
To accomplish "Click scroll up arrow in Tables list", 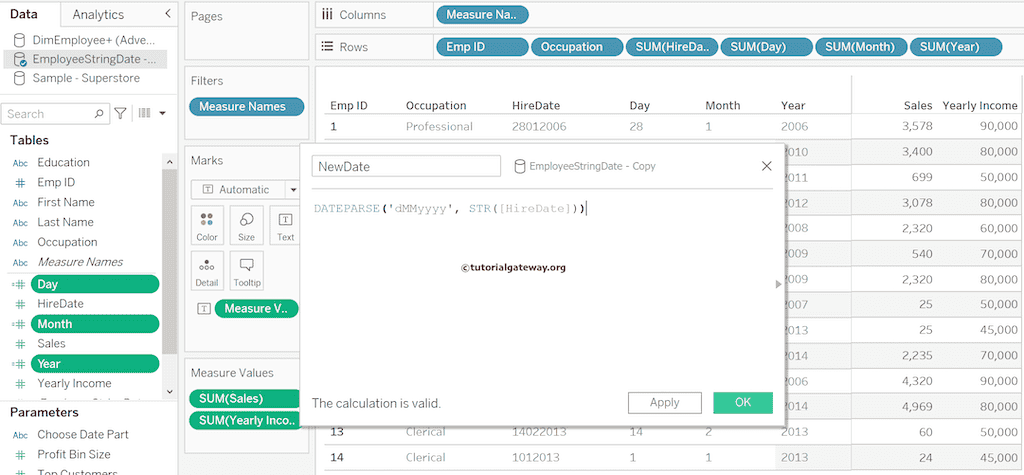I will [169, 163].
